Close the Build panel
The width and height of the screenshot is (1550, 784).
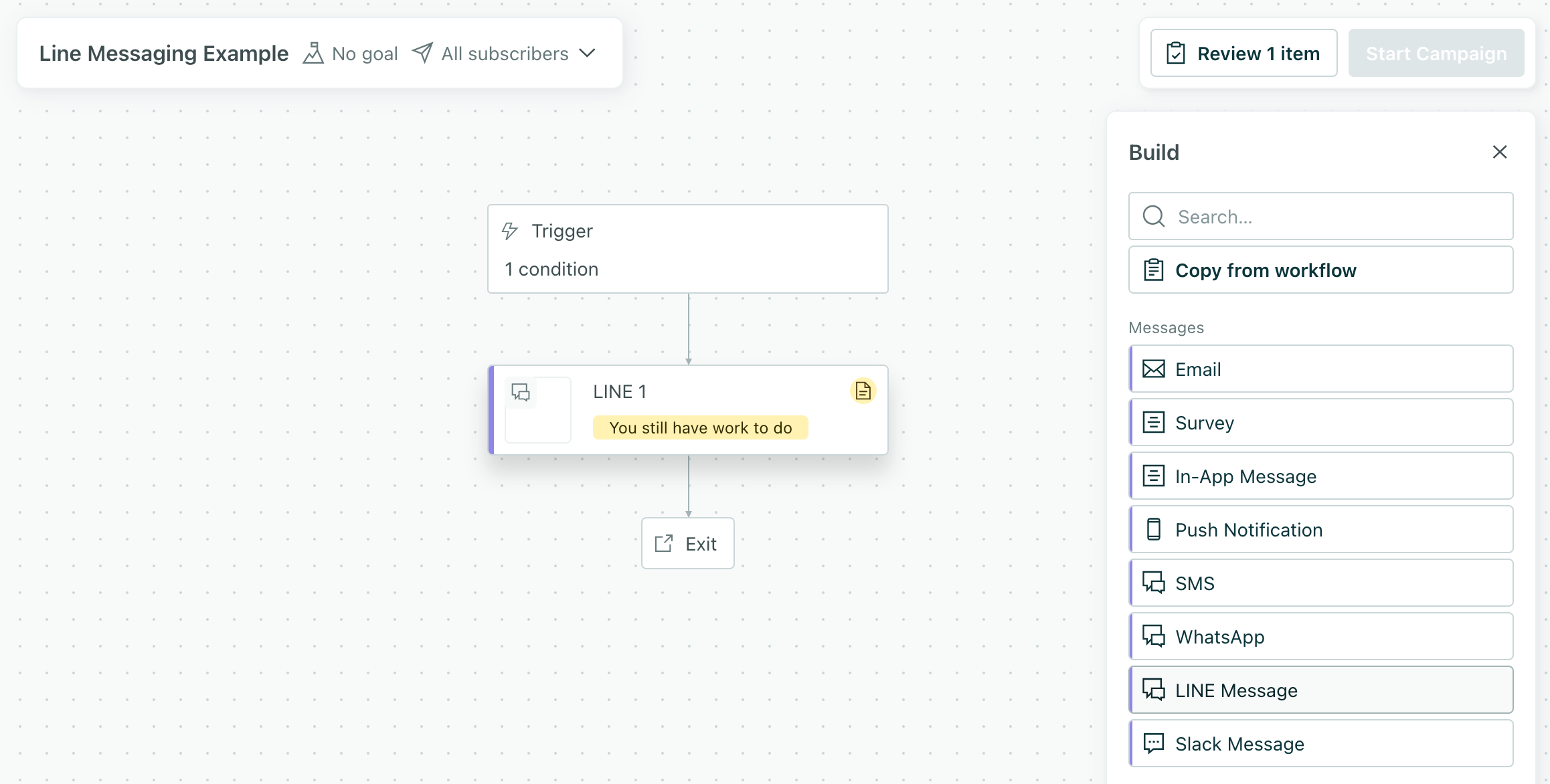point(1500,152)
